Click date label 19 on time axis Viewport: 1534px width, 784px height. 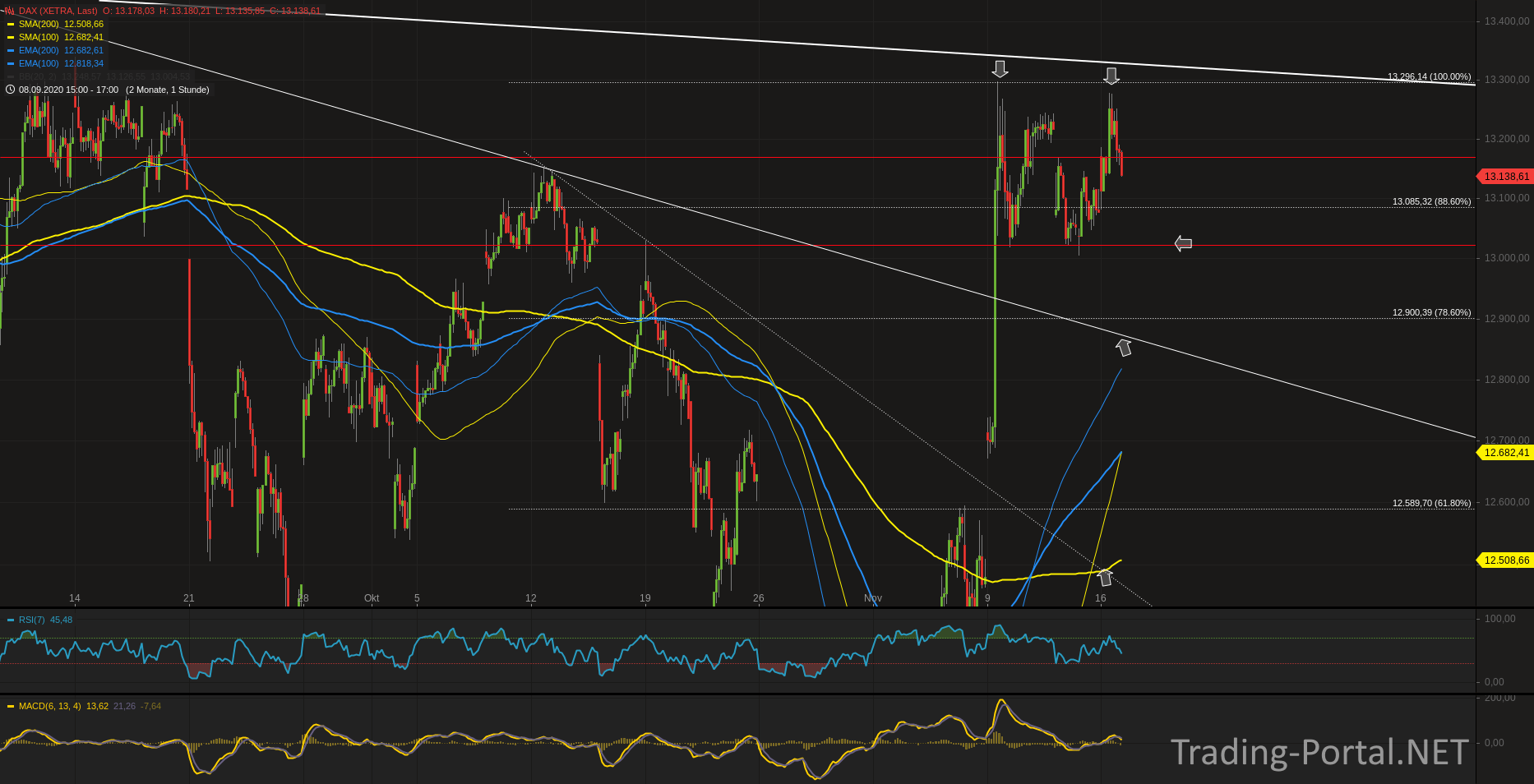pyautogui.click(x=645, y=598)
